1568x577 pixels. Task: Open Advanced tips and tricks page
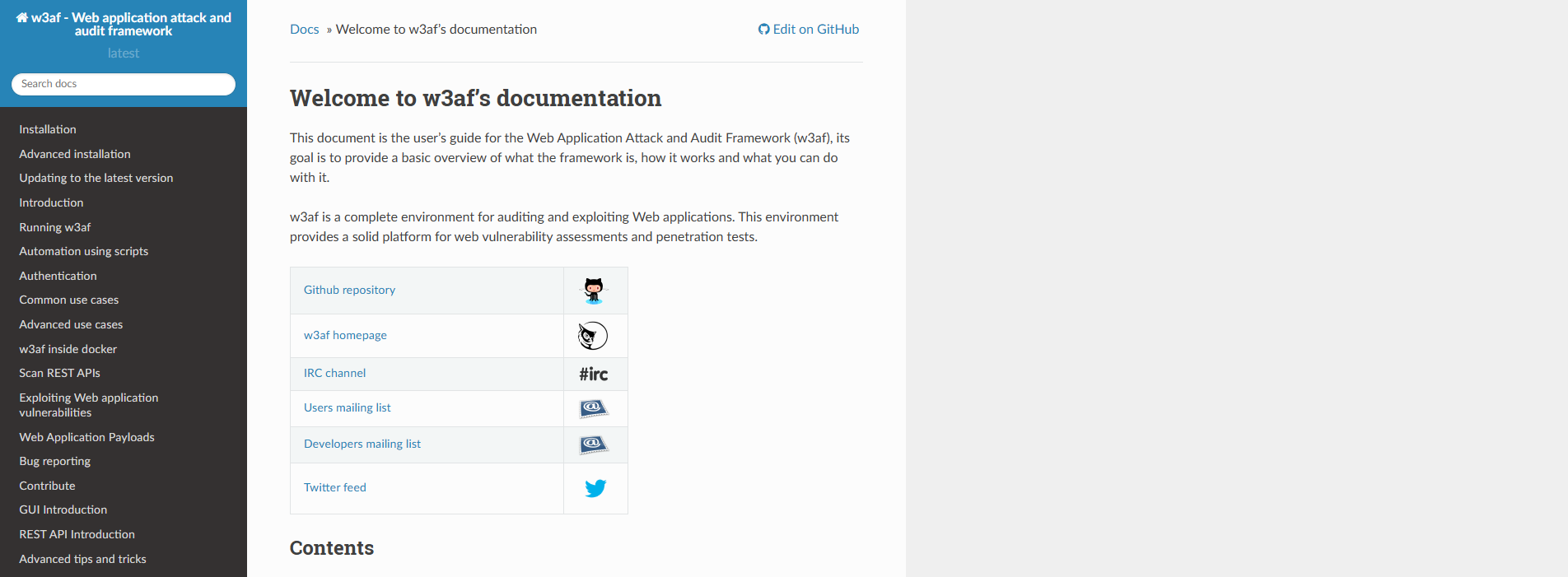pyautogui.click(x=82, y=559)
